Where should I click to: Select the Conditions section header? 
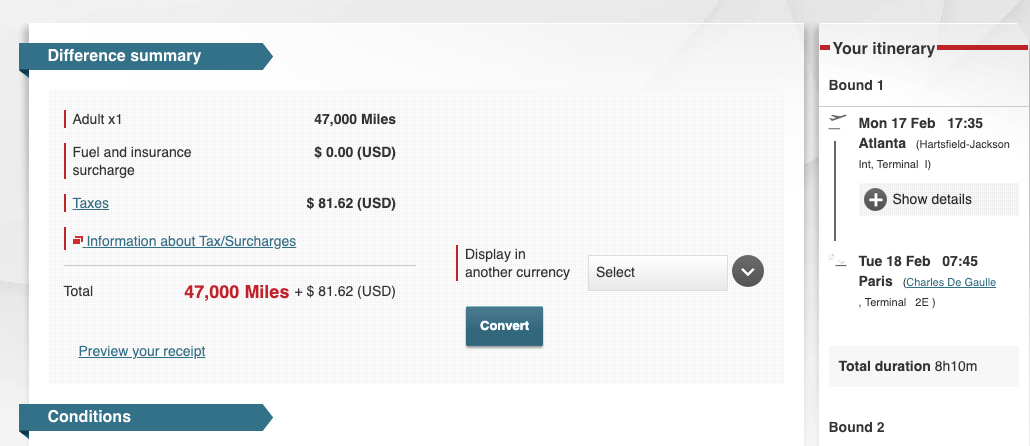pos(89,417)
